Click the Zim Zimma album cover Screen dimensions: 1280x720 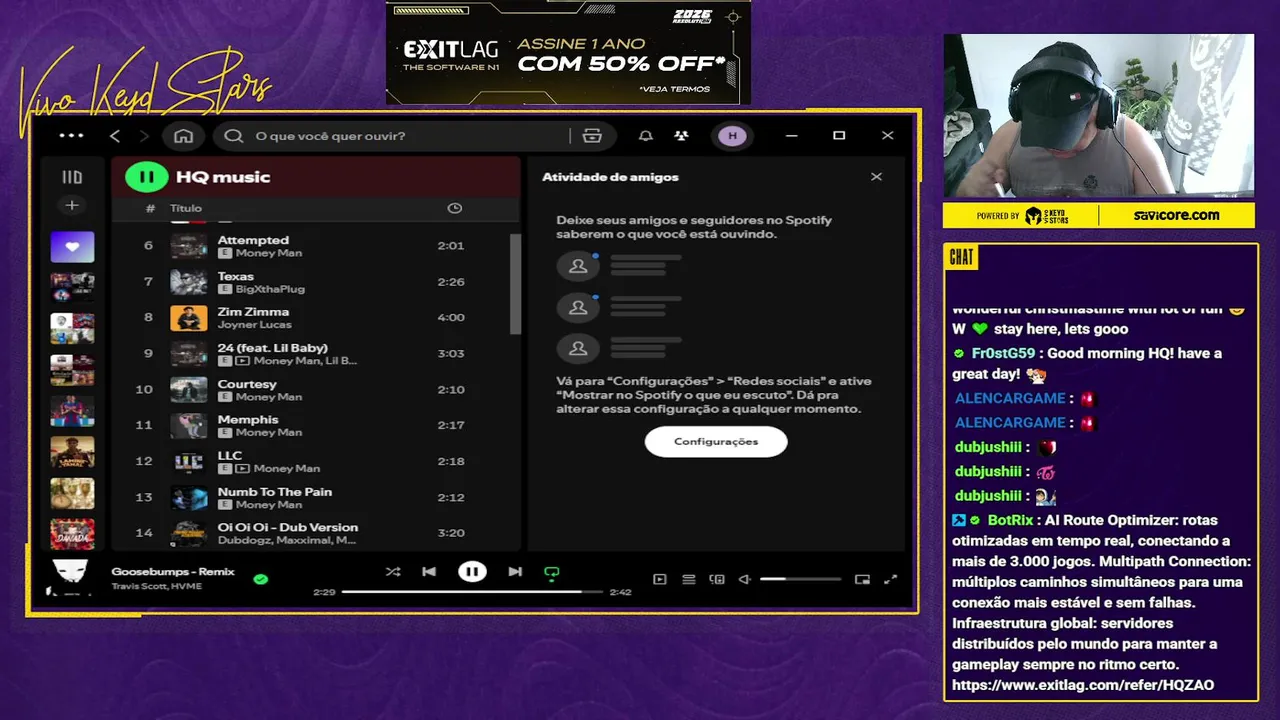click(x=189, y=318)
